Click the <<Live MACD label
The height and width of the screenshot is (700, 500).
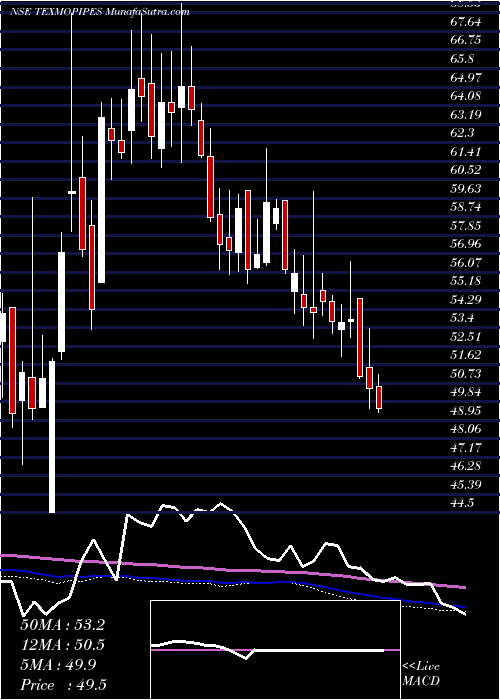coord(421,674)
